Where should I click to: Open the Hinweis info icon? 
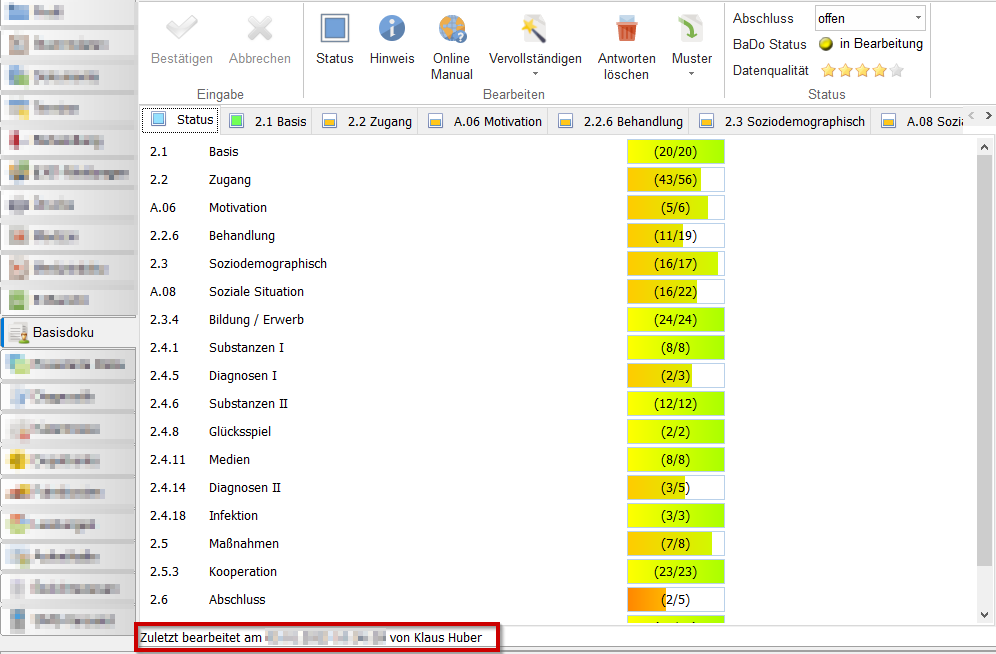[391, 29]
